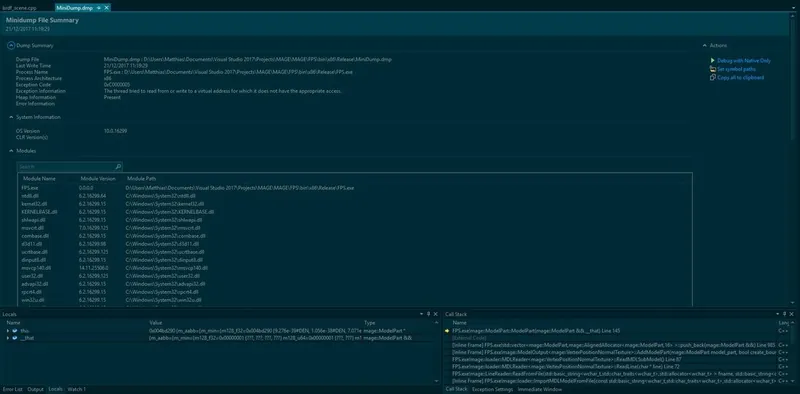Select the Locals bottom tab
The image size is (800, 394).
pos(55,389)
